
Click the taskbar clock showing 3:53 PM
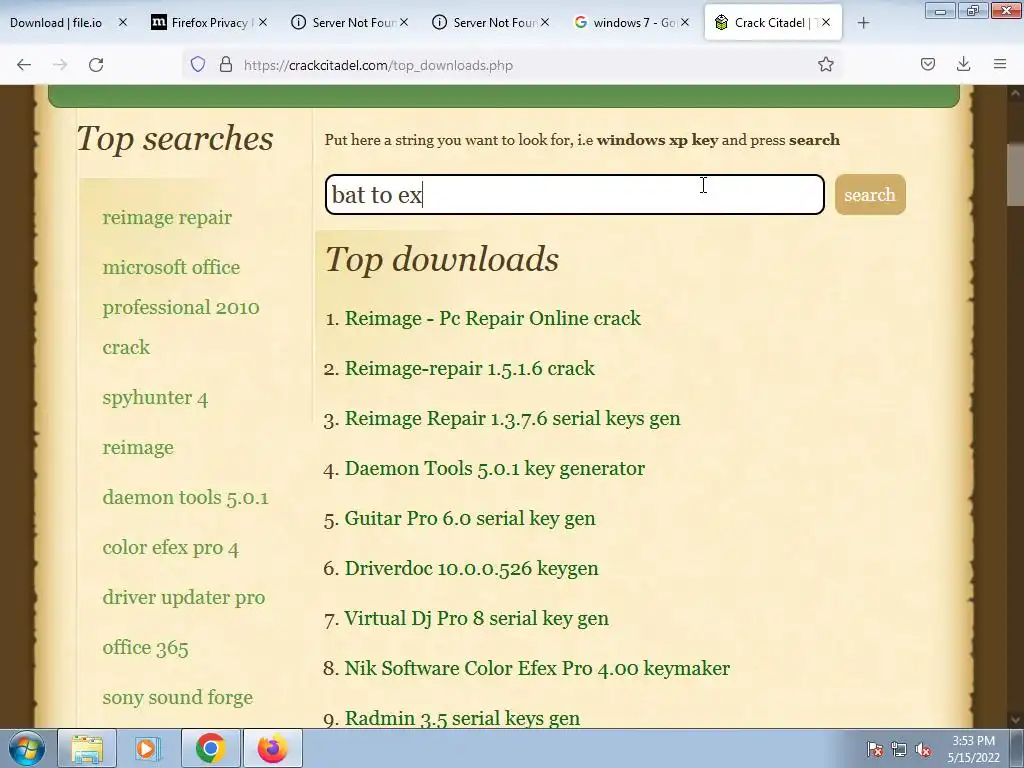[x=974, y=749]
